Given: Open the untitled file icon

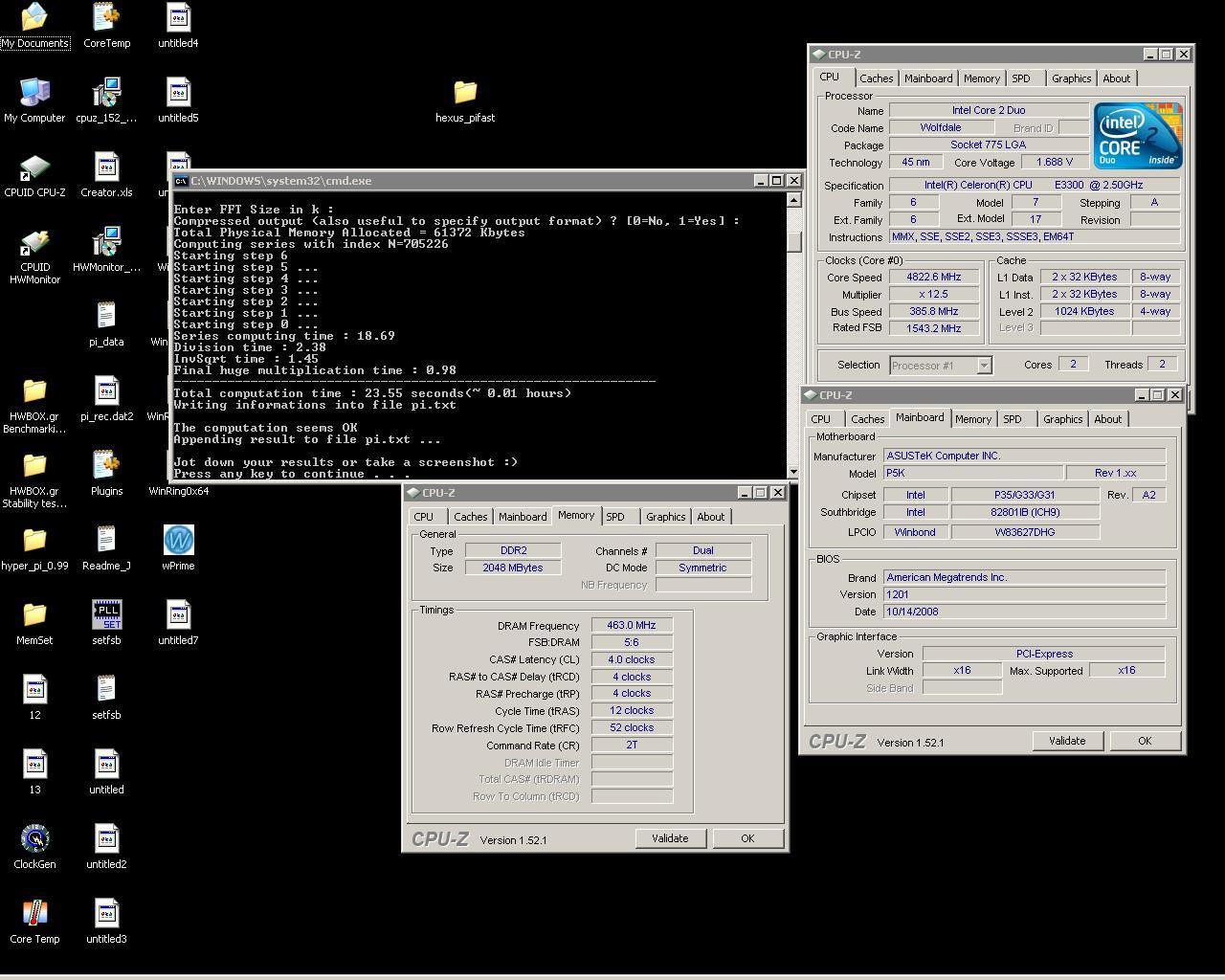Looking at the screenshot, I should click(106, 772).
